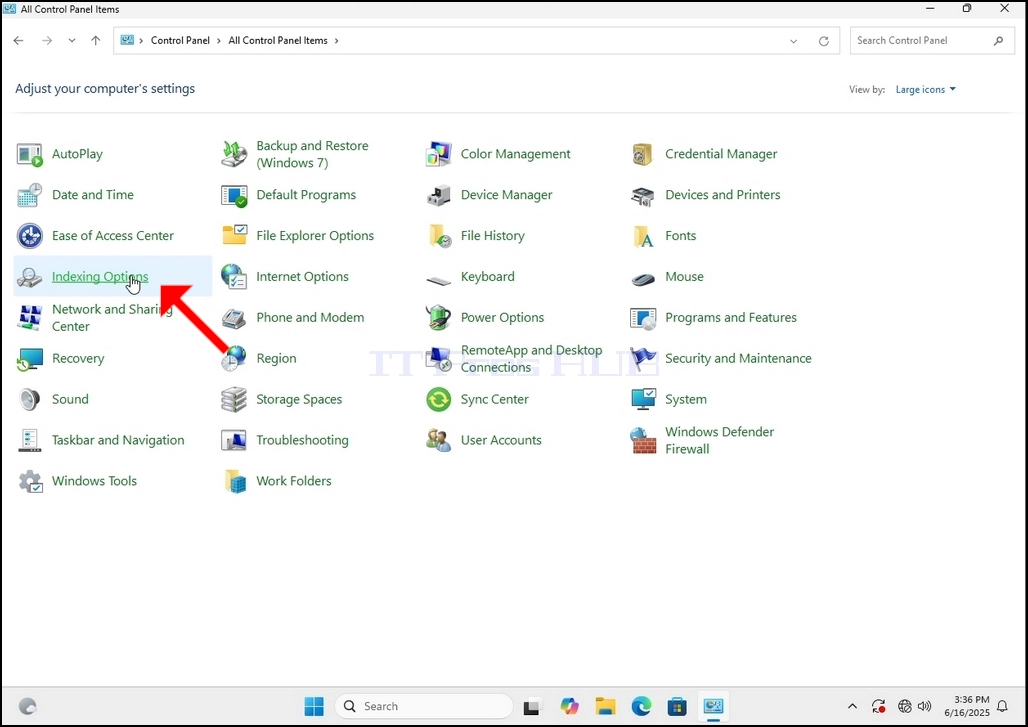Screen dimensions: 1028x727
Task: Launch the Device Manager icon
Action: [x=439, y=195]
